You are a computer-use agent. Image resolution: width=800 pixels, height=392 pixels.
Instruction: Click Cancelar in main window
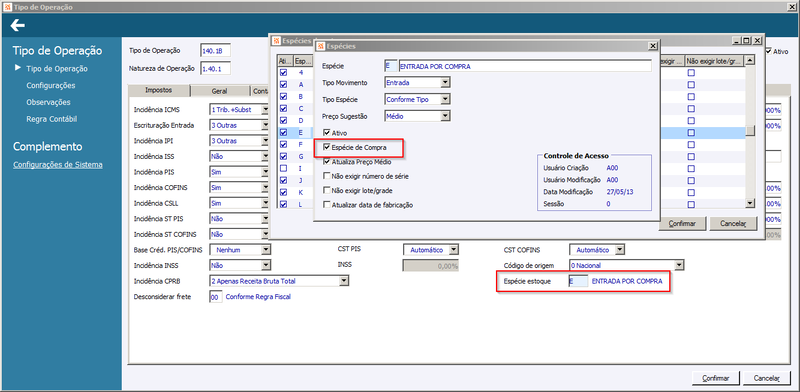click(x=767, y=378)
